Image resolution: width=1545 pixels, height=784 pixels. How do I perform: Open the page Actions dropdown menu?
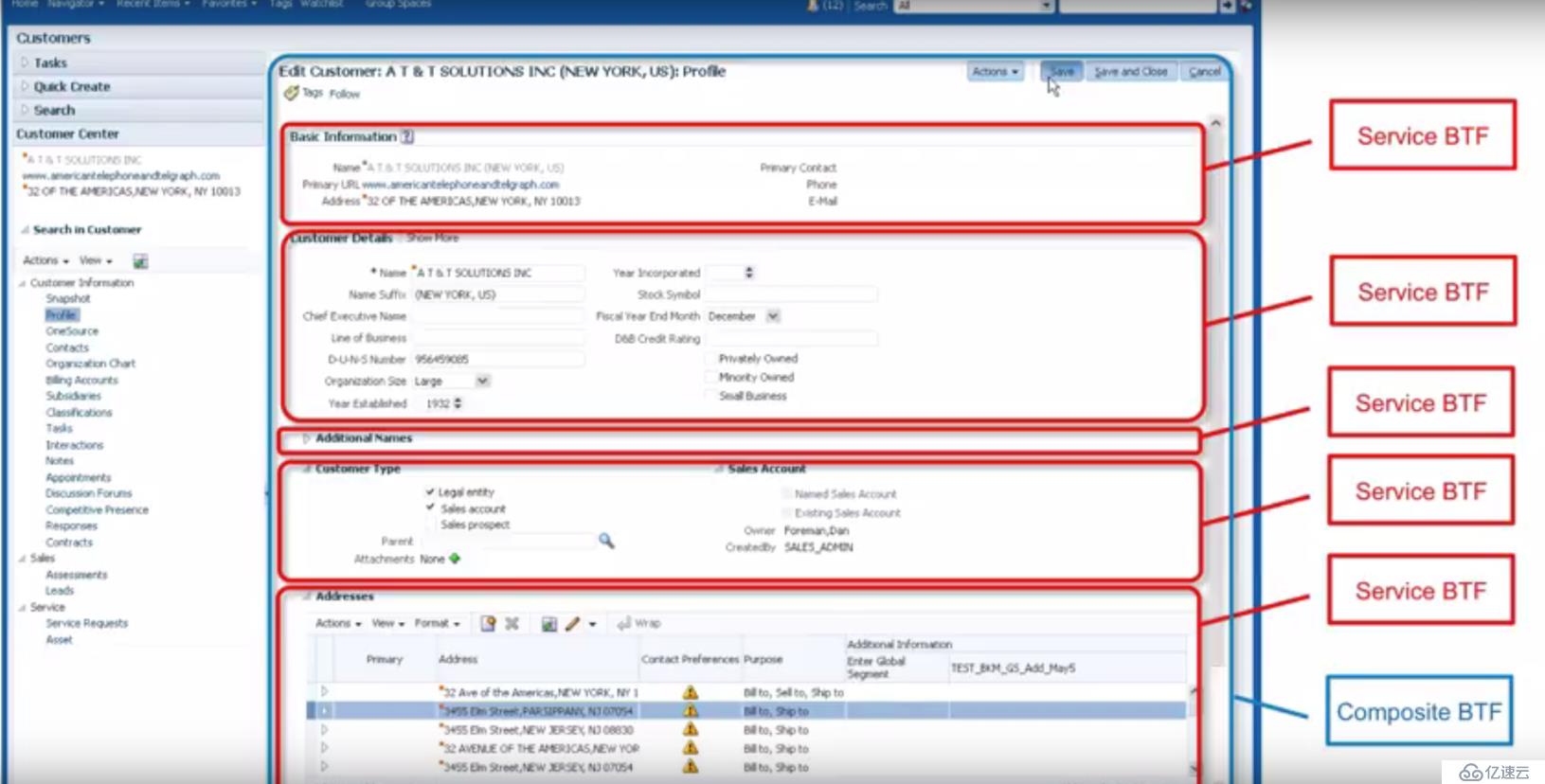(x=996, y=72)
